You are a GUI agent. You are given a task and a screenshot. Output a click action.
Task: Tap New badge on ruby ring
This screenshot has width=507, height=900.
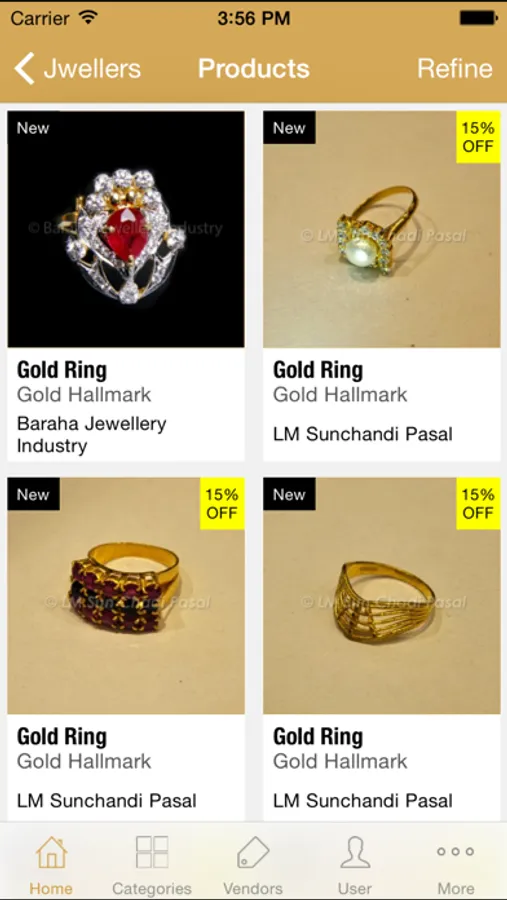[33, 127]
